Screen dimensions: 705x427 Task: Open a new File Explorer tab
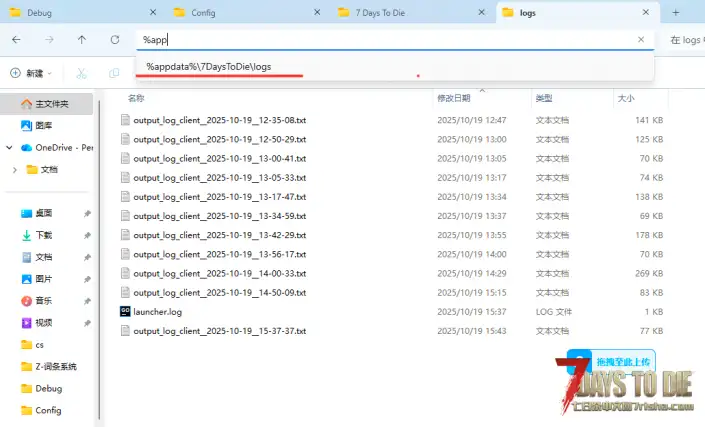[x=676, y=12]
